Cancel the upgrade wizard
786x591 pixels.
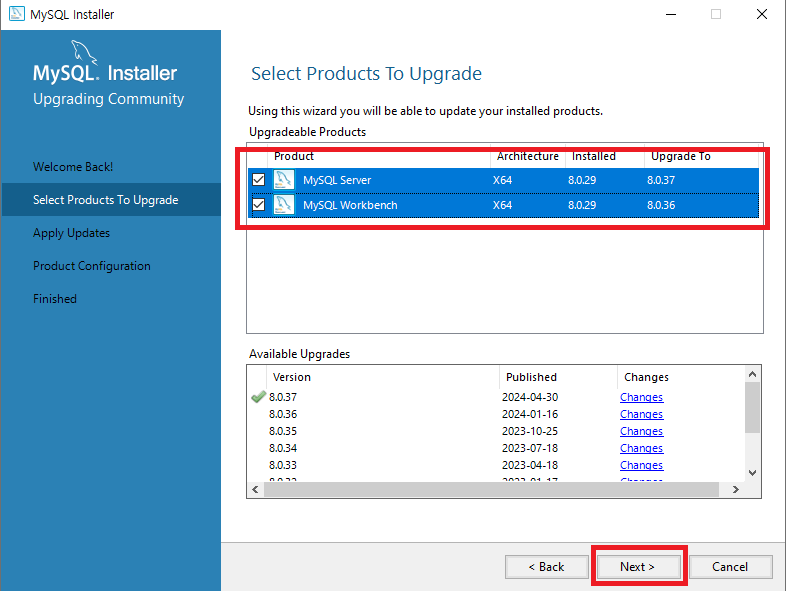tap(730, 567)
